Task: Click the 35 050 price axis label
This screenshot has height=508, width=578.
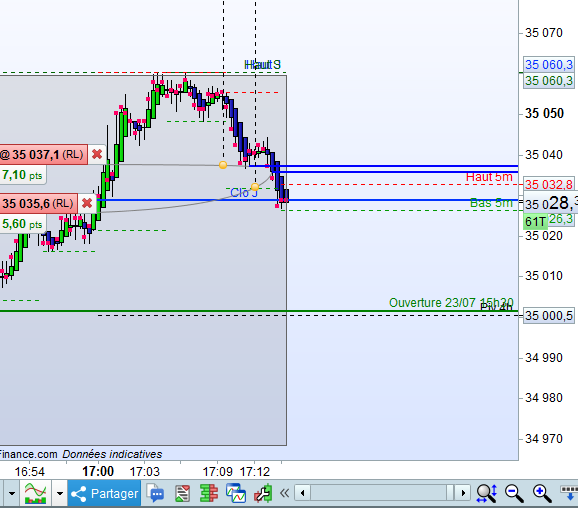Action: click(544, 113)
